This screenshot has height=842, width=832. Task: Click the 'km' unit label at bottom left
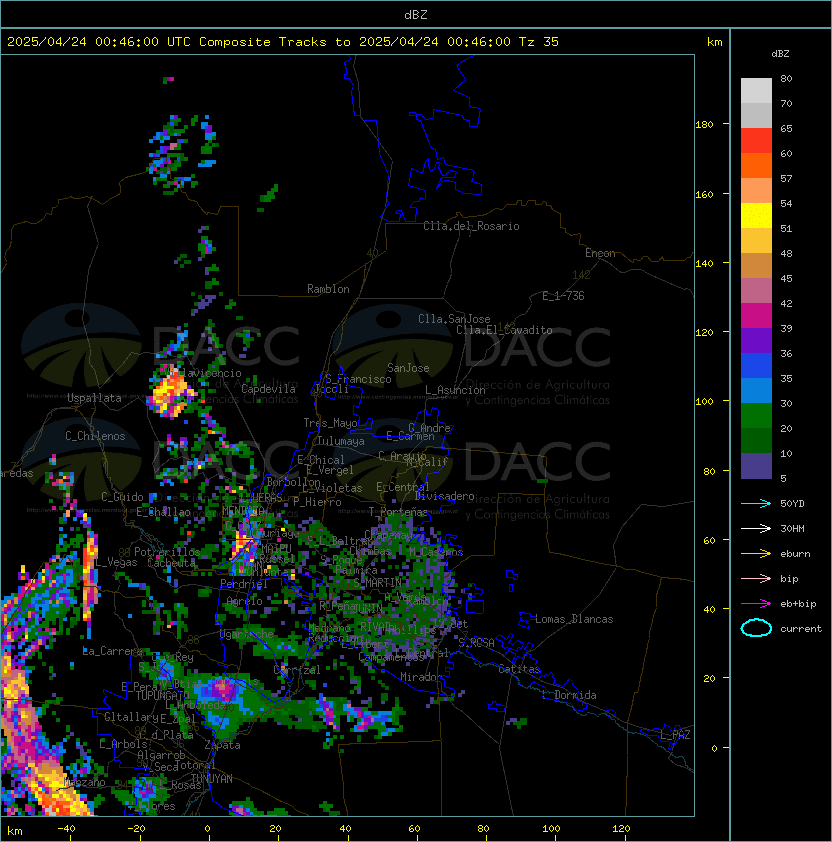click(x=15, y=831)
